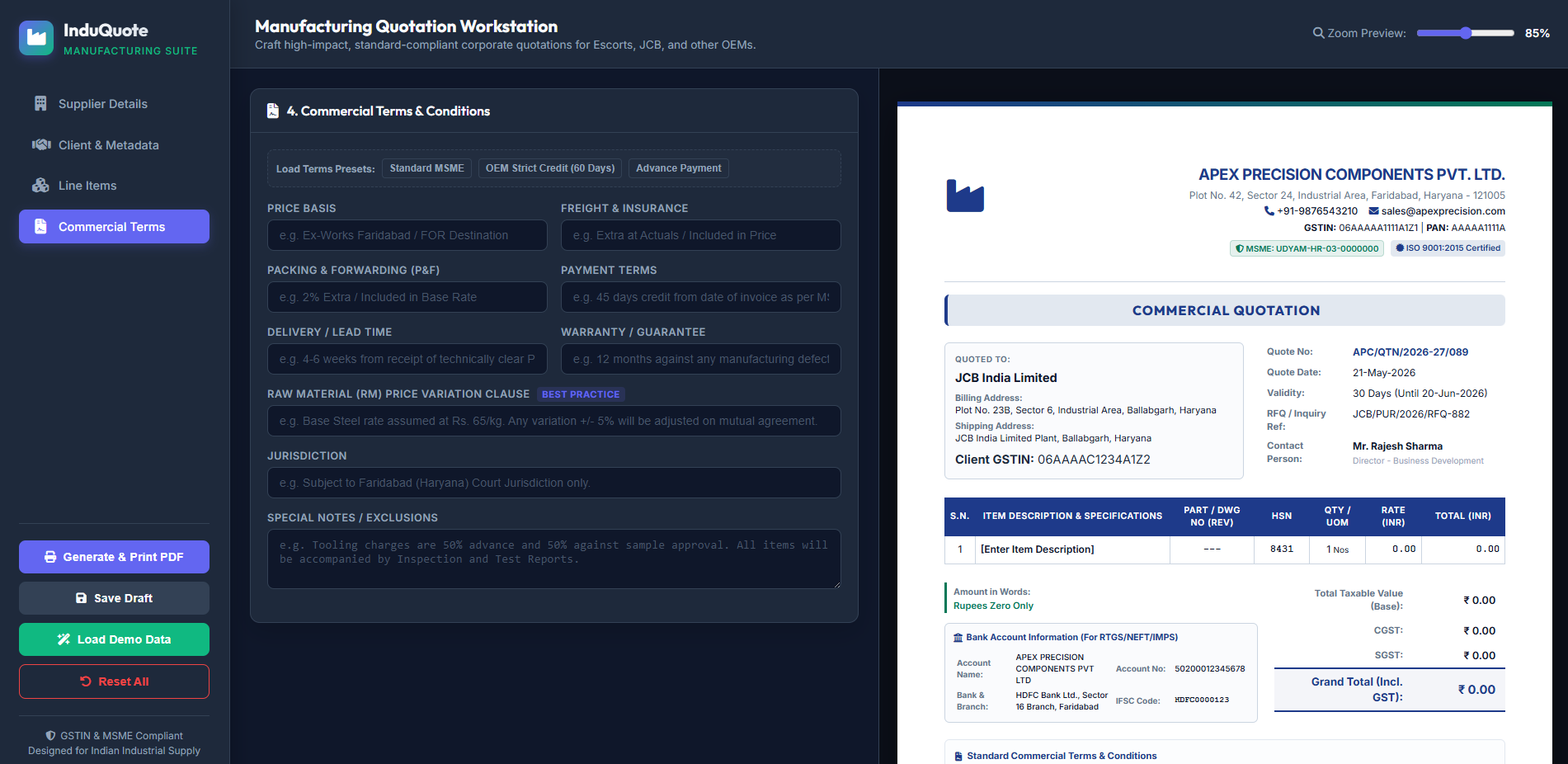1568x764 pixels.
Task: Click the Rupees Zero Only amount text
Action: pos(993,606)
